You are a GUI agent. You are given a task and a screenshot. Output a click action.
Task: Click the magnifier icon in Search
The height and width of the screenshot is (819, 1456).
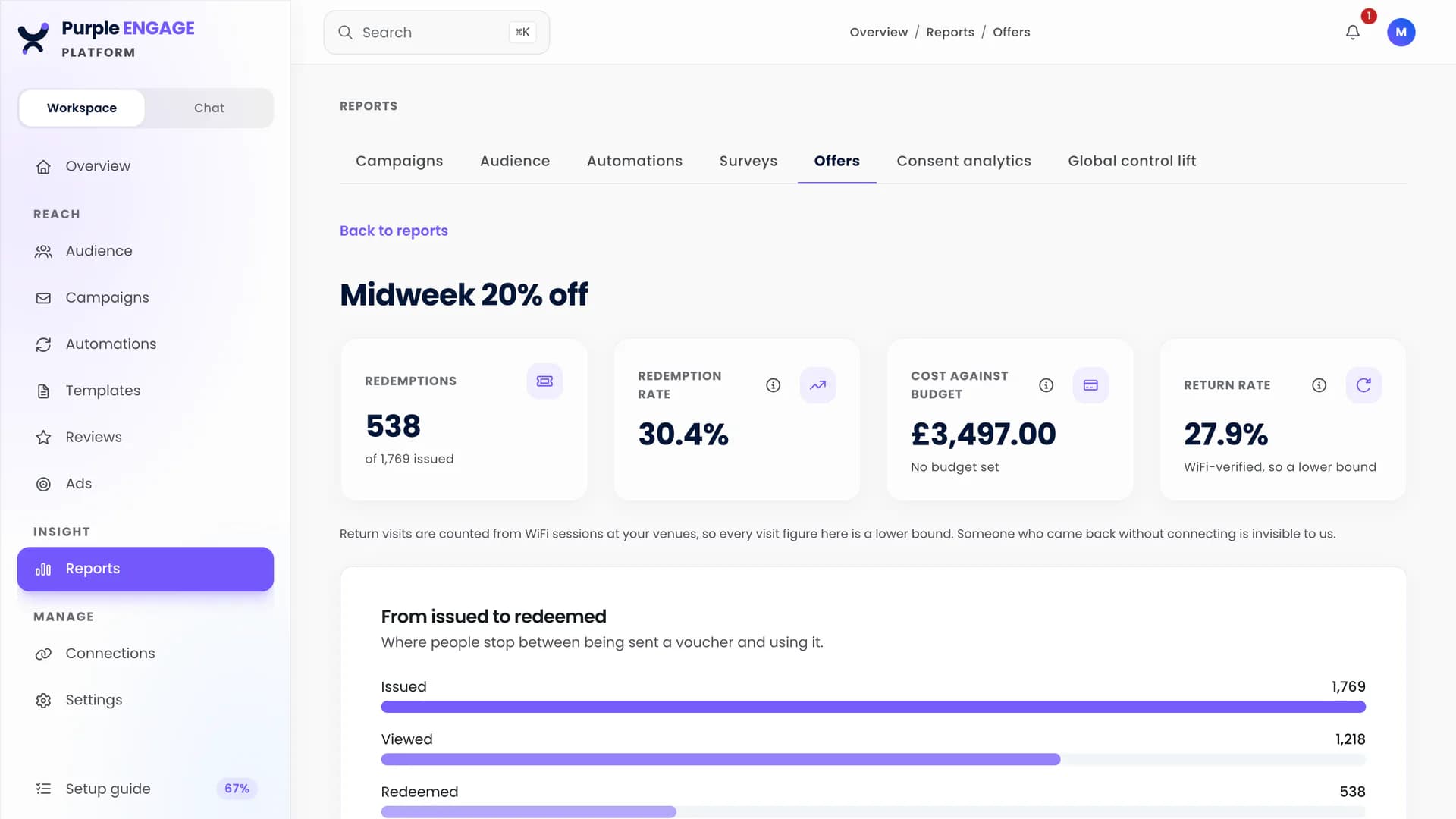[345, 32]
